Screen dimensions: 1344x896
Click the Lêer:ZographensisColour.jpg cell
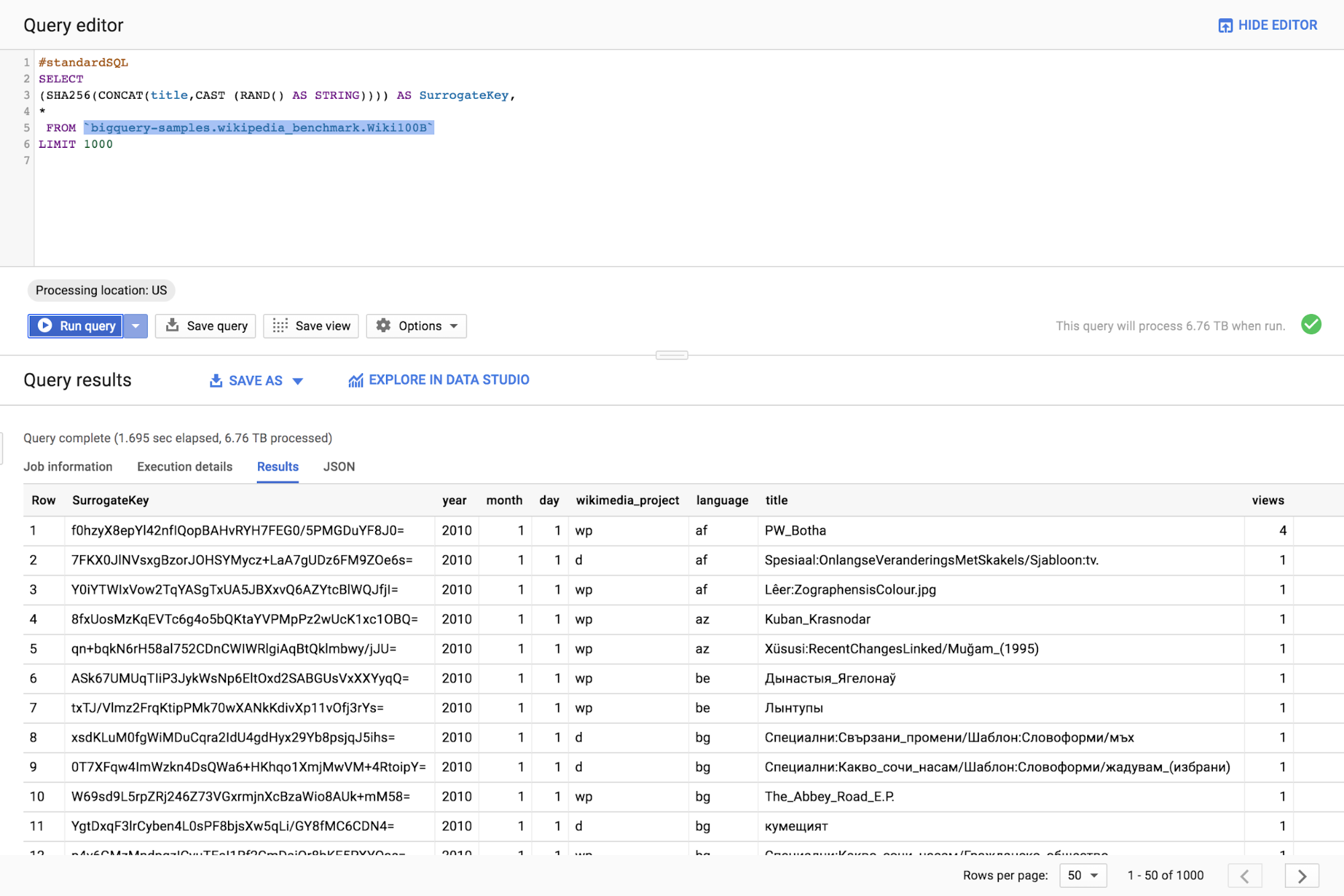(850, 589)
